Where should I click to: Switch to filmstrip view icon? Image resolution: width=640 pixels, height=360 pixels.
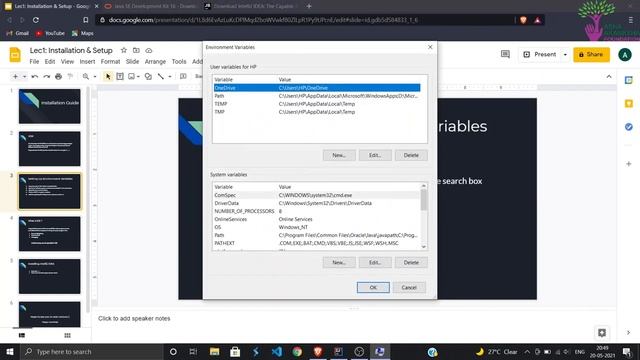pyautogui.click(x=22, y=336)
